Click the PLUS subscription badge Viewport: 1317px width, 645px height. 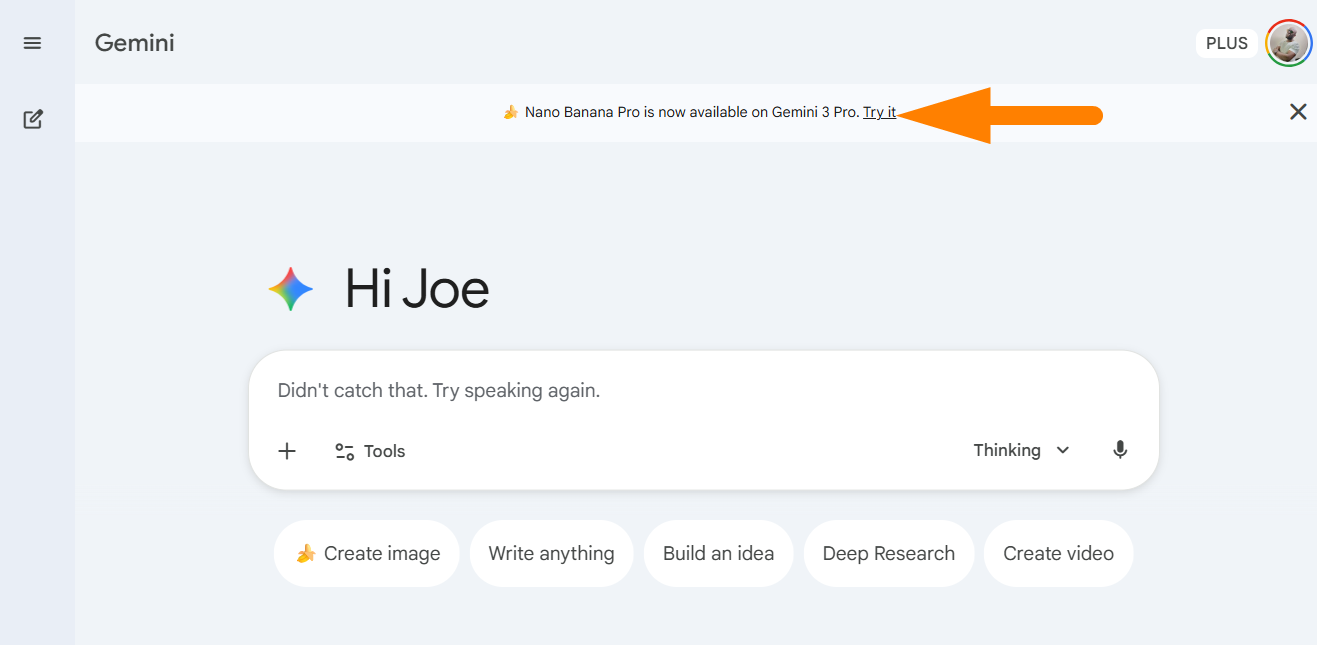(x=1226, y=43)
